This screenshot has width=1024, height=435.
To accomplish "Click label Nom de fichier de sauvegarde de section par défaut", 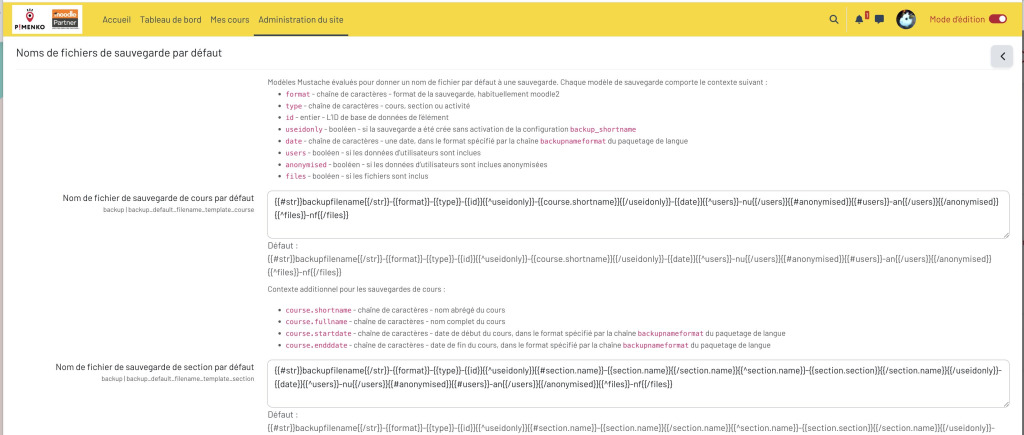I will point(154,367).
